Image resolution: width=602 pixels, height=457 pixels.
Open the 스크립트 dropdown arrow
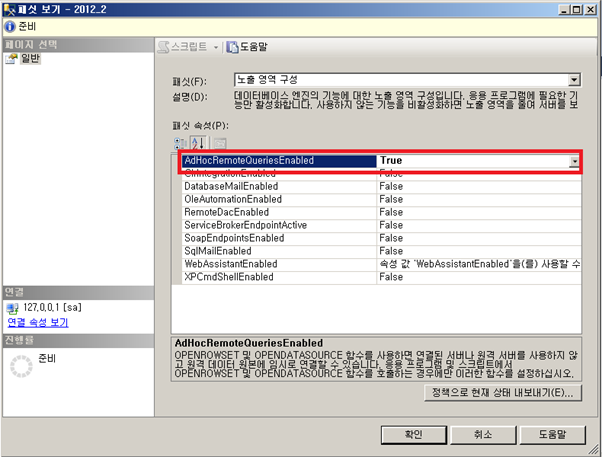click(216, 47)
